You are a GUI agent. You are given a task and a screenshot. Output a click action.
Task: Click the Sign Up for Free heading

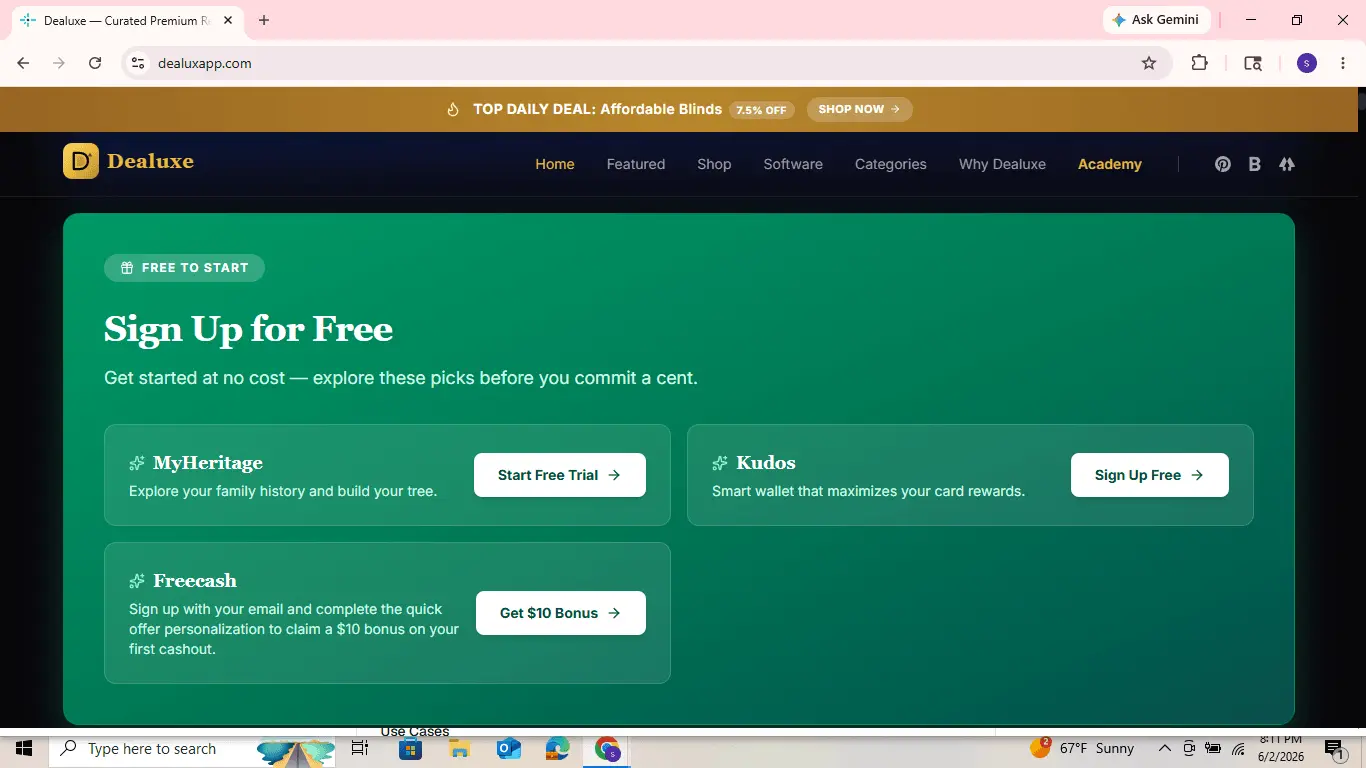pos(248,329)
